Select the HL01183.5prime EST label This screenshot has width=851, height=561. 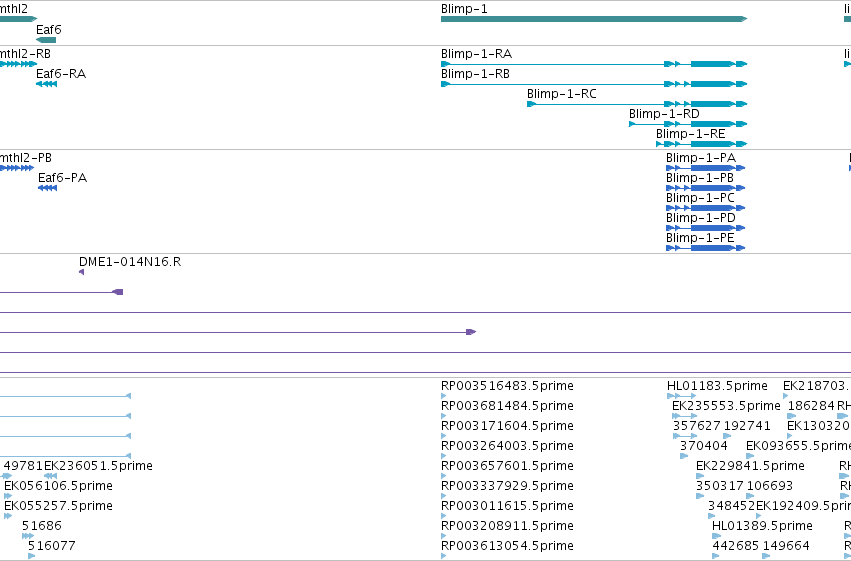pos(717,386)
